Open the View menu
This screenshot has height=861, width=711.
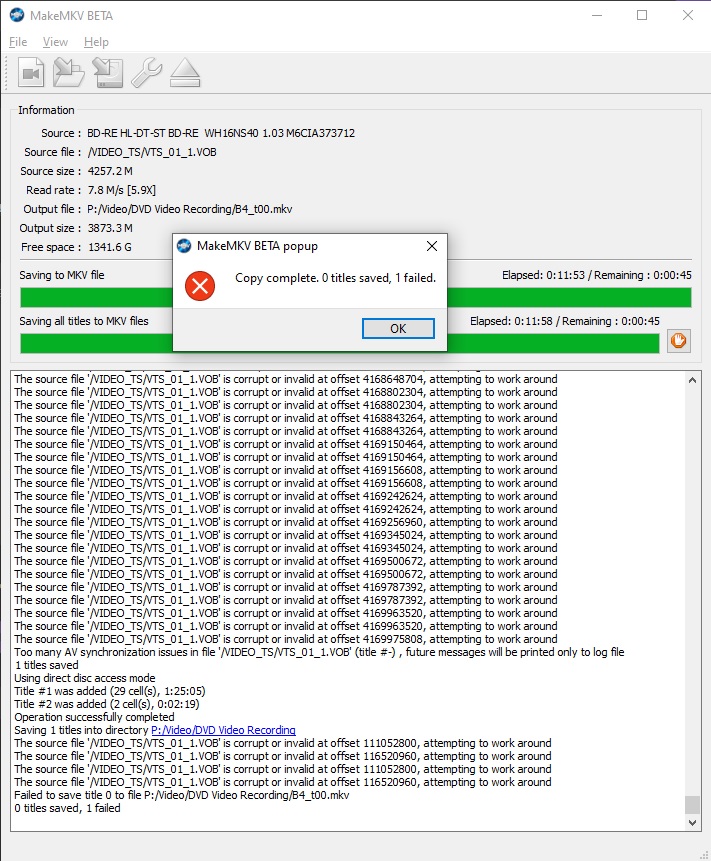coord(55,42)
